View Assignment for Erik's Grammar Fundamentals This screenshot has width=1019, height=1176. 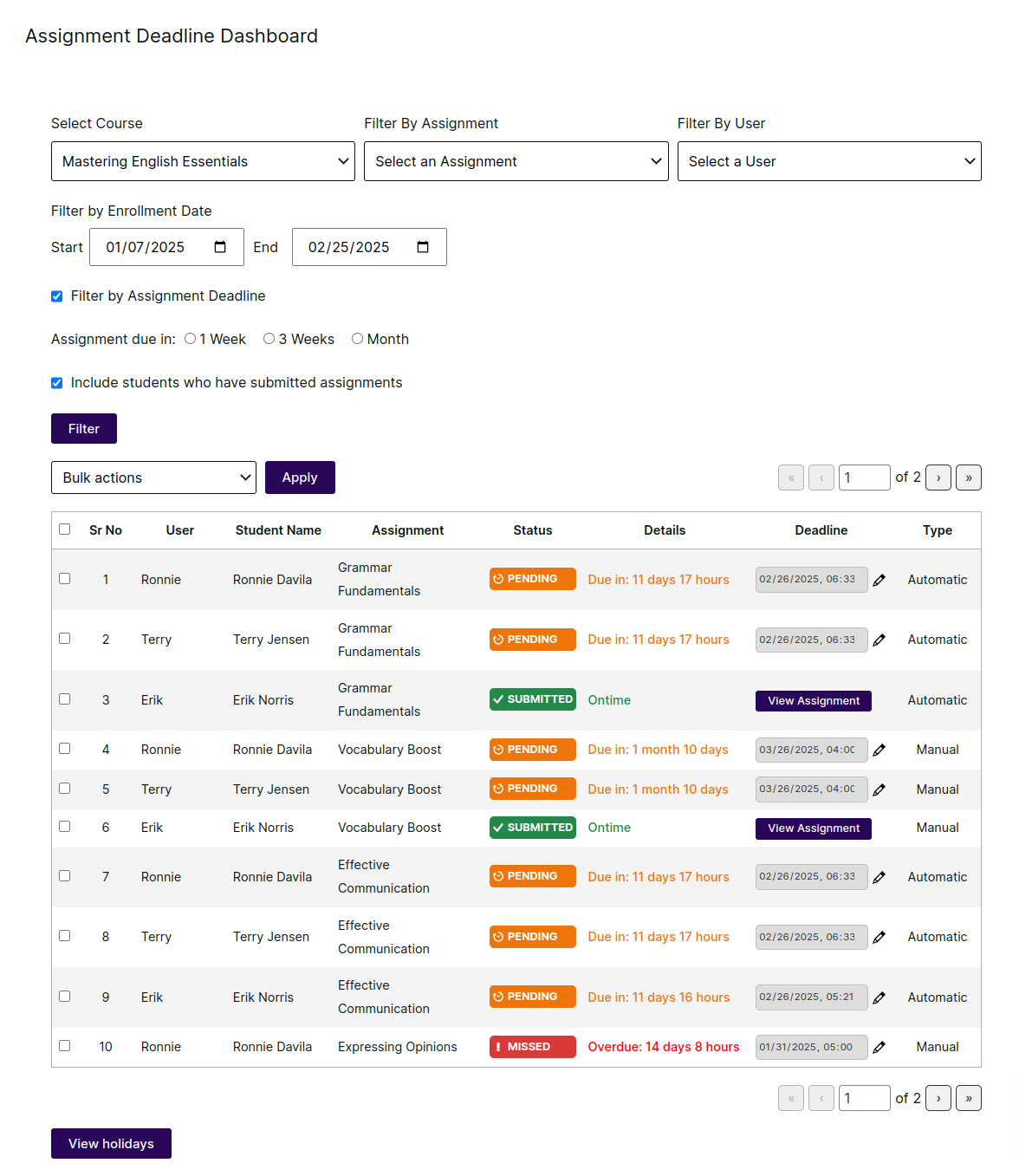click(813, 700)
